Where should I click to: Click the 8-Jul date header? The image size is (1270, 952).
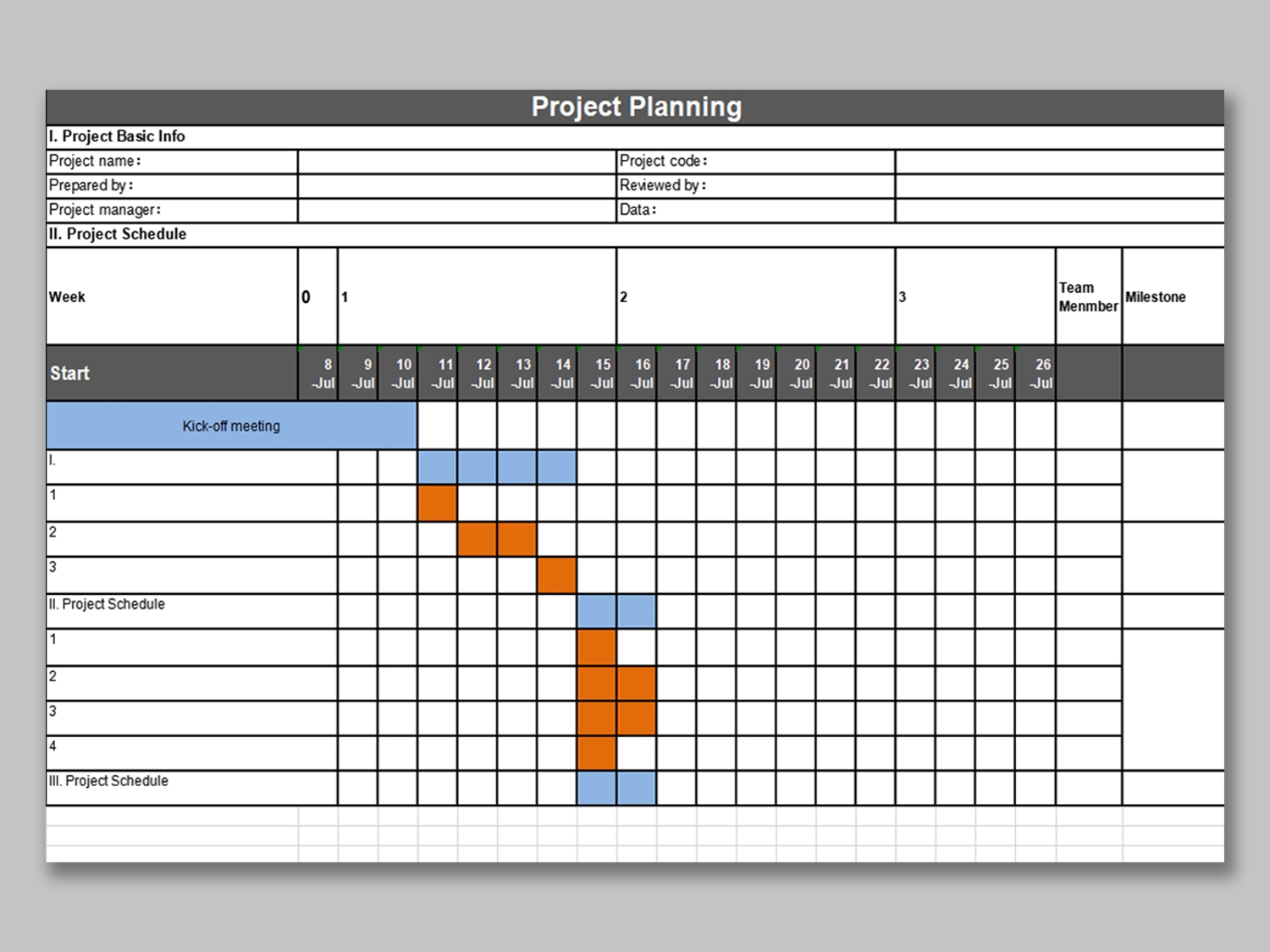click(x=318, y=373)
